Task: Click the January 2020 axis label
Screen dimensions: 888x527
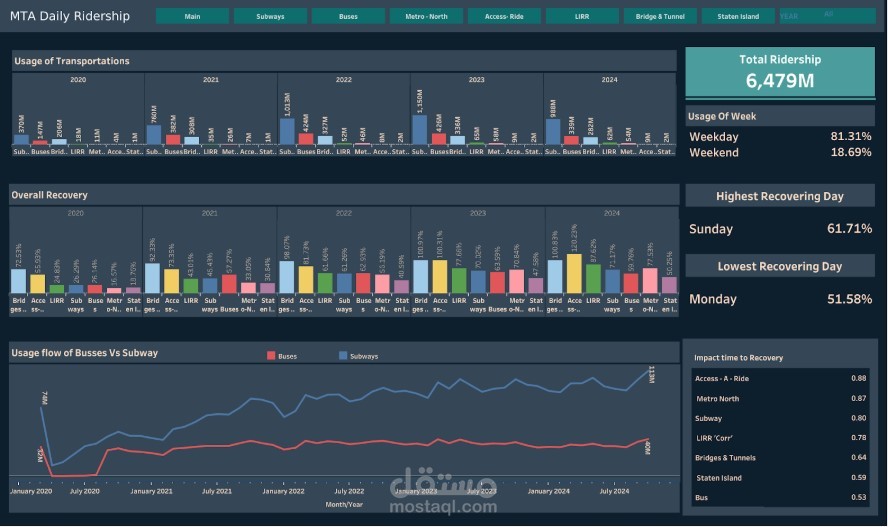Action: click(31, 491)
